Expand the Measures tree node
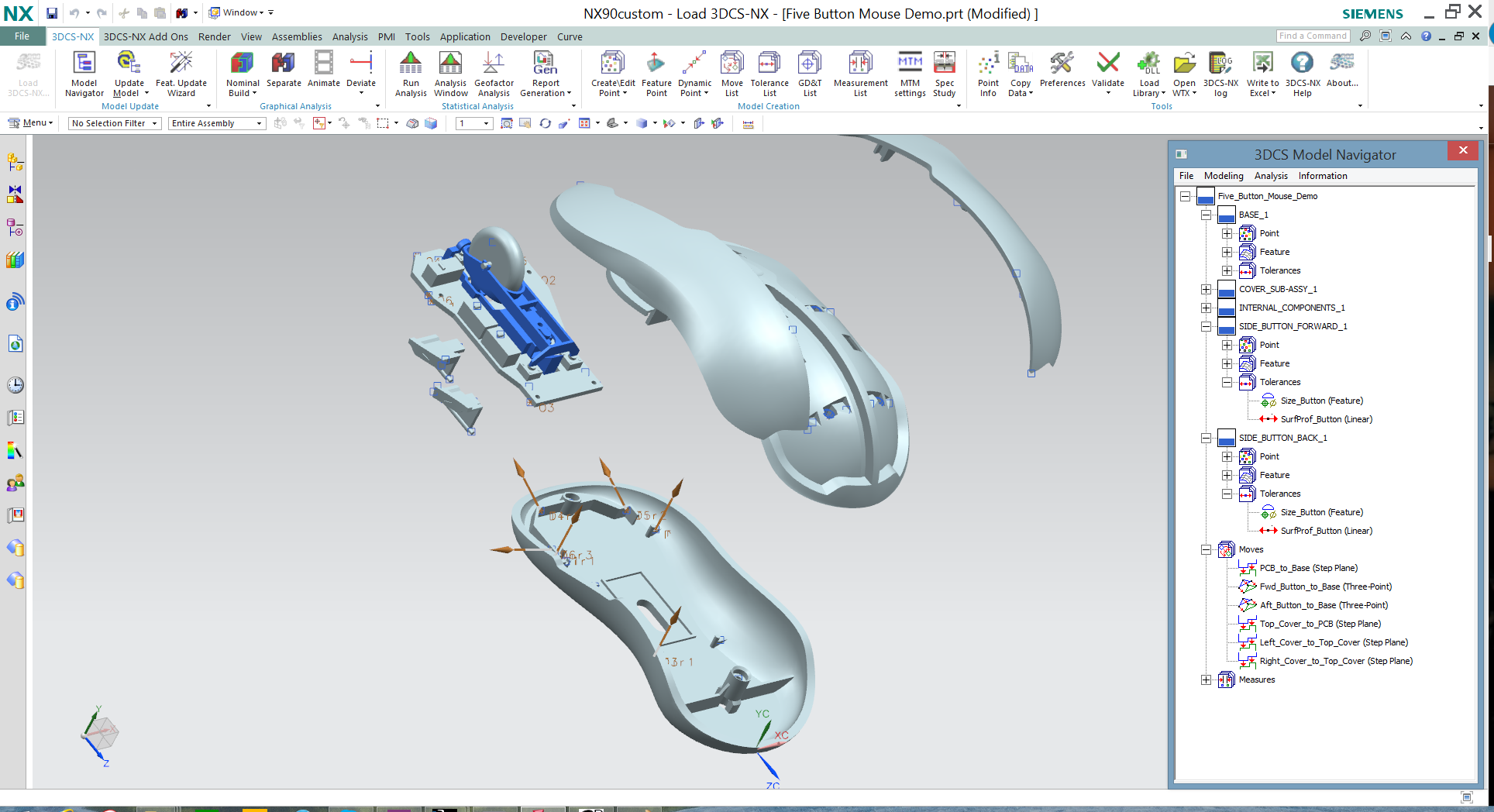Image resolution: width=1494 pixels, height=812 pixels. (1206, 680)
